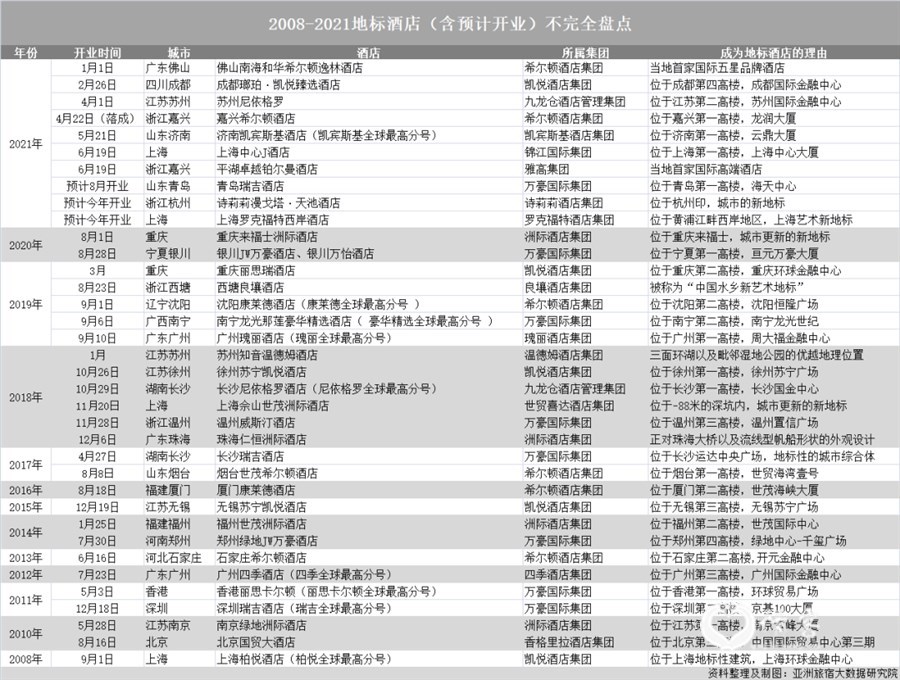Screen dimensions: 900x680
Task: Click hotel cell '平湖卓越铂尔曼酒店'
Action: (267, 169)
